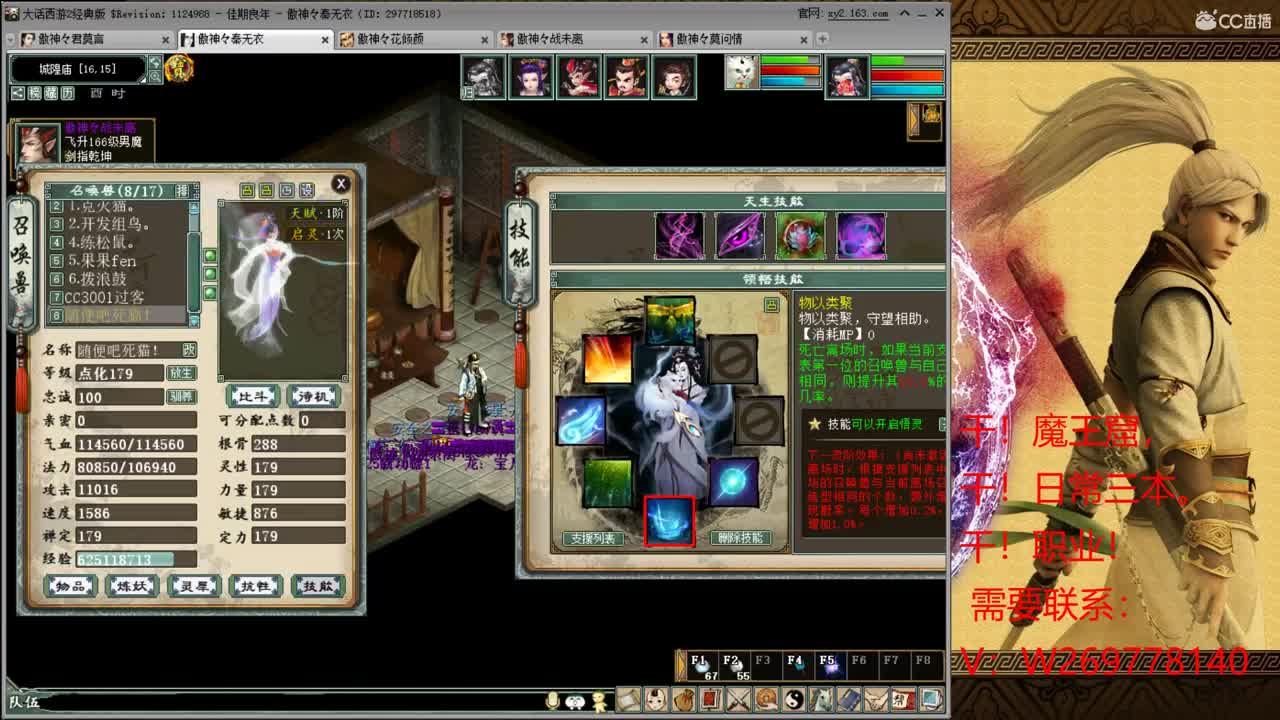Click the 战未离 teammate portrait on left
Viewport: 1280px width, 720px height.
(x=37, y=145)
